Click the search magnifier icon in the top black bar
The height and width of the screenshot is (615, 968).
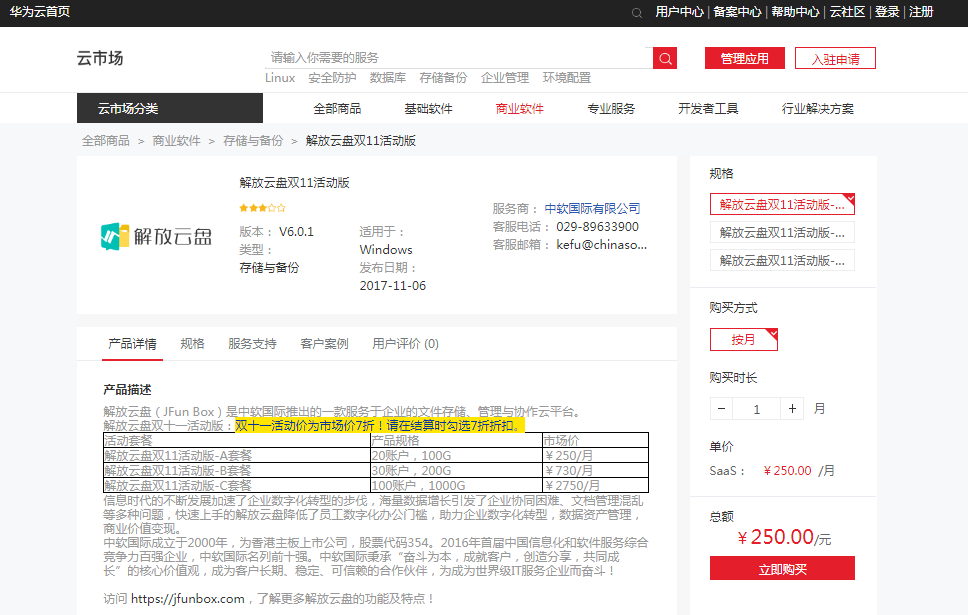[637, 13]
